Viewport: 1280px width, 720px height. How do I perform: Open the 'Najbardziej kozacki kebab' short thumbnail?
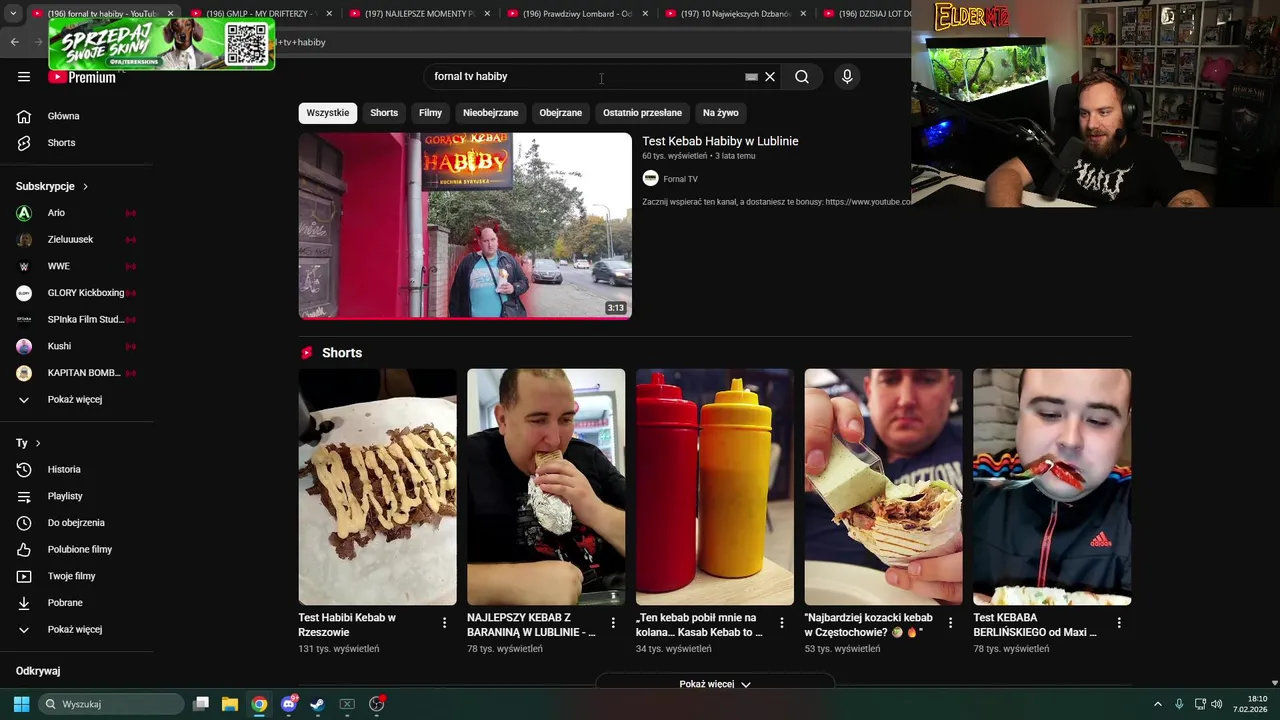click(x=883, y=487)
